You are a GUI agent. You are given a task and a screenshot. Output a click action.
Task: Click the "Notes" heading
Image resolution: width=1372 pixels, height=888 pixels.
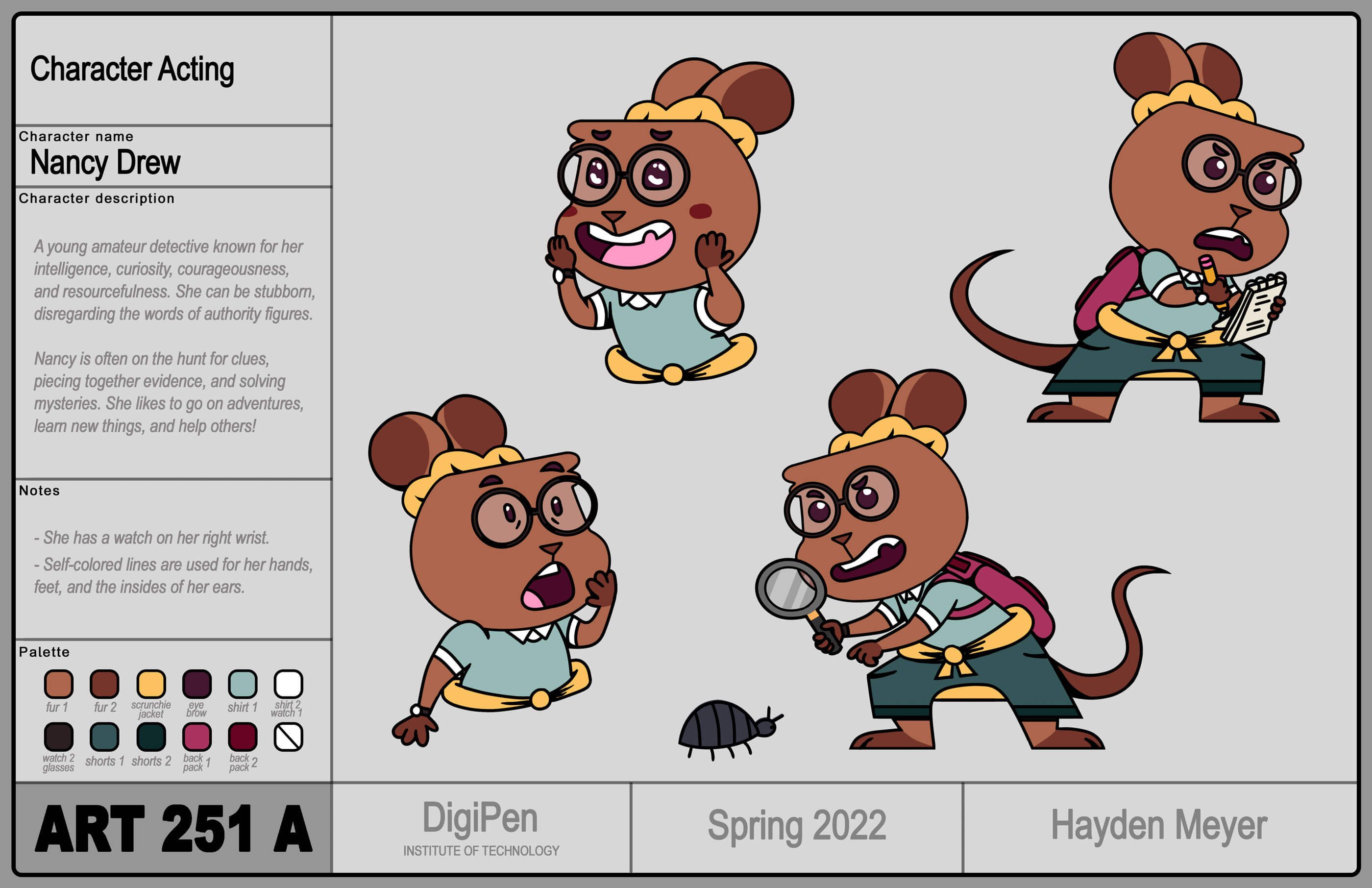[39, 491]
